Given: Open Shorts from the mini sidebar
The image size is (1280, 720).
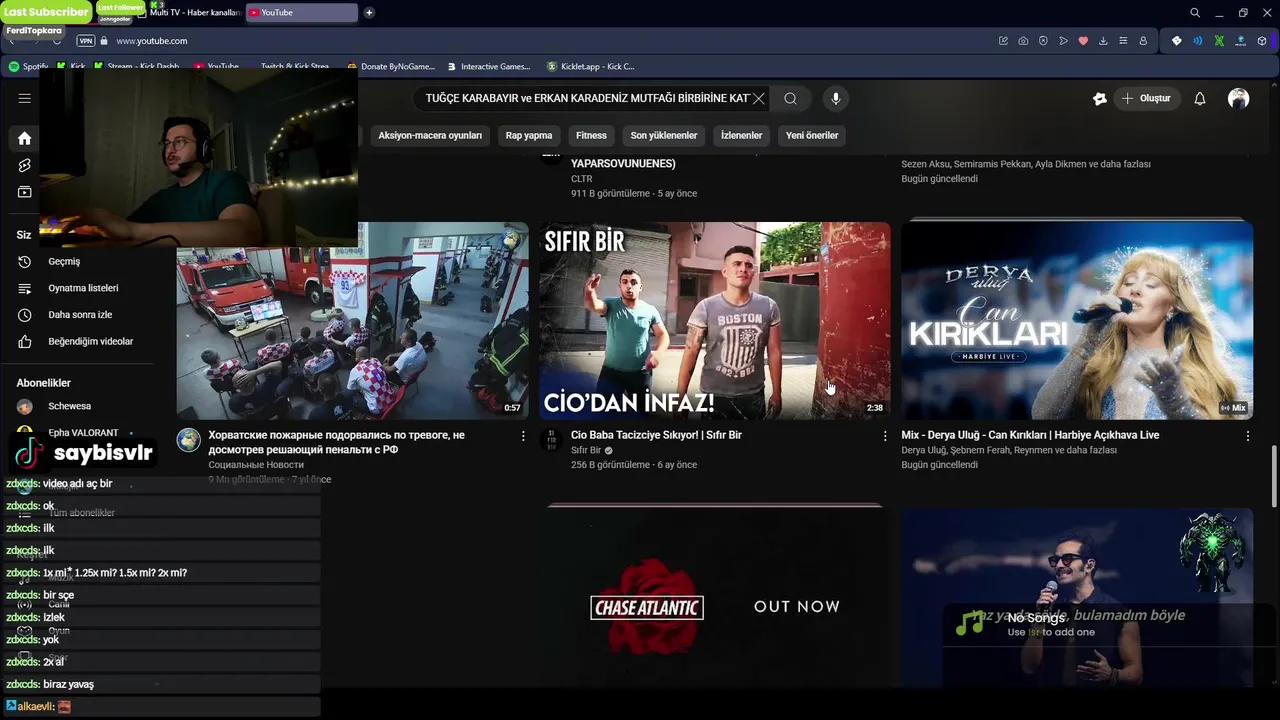Looking at the screenshot, I should (25, 165).
